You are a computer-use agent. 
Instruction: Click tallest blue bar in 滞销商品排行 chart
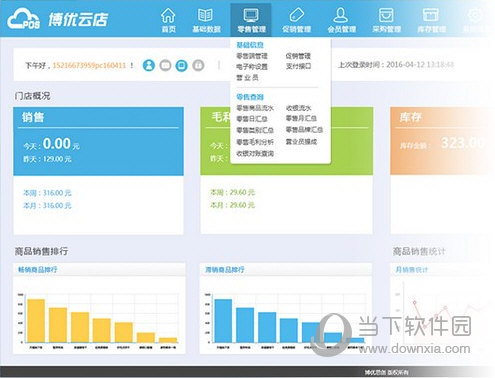(x=223, y=321)
